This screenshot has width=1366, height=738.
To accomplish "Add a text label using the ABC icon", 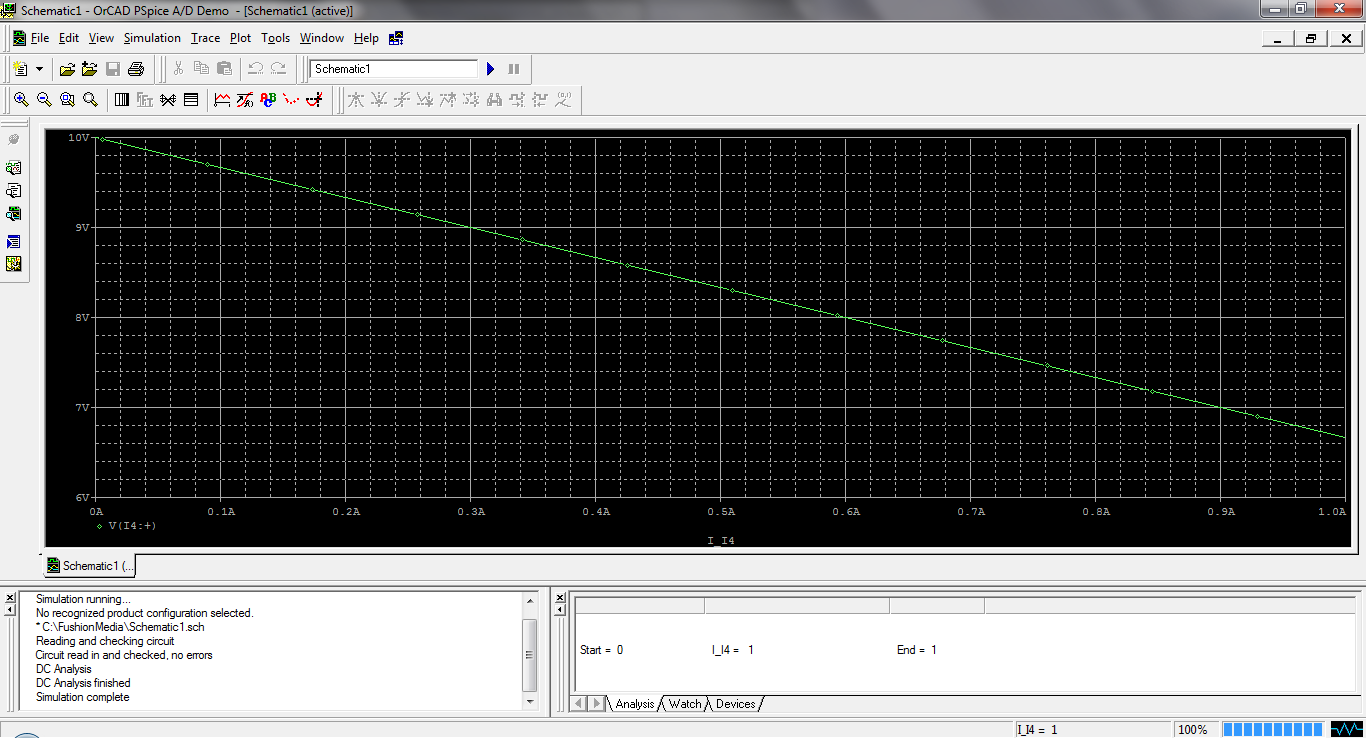I will tap(267, 99).
